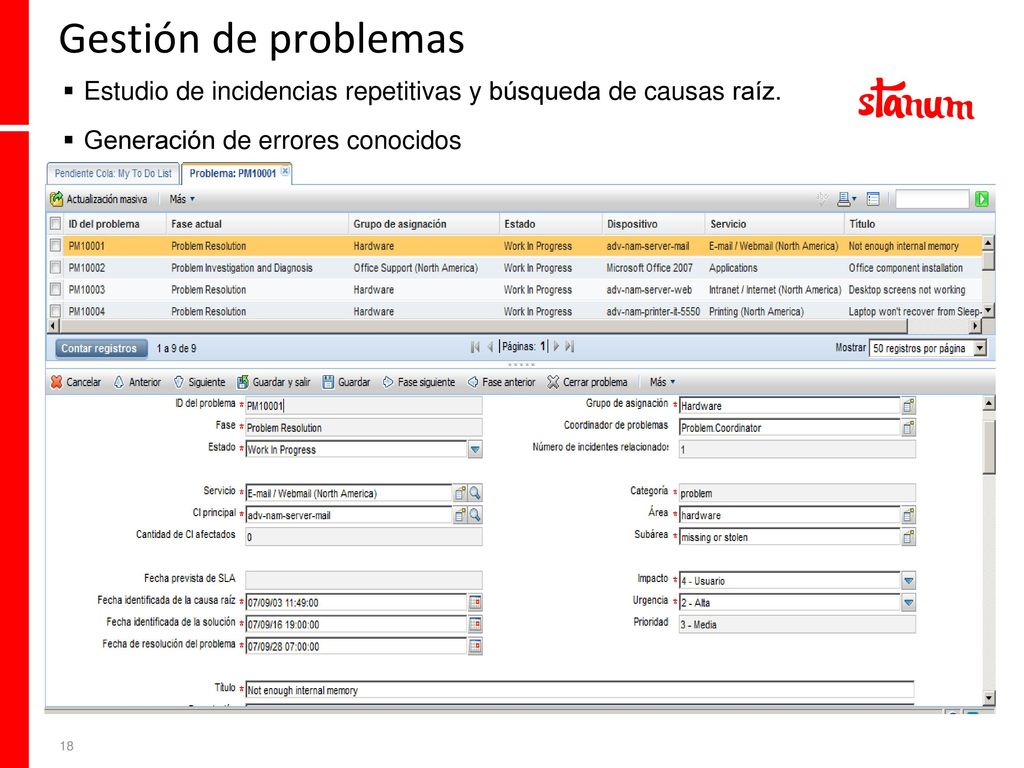
Task: Select Problem Investigation and Diagnosis cell
Action: pyautogui.click(x=242, y=268)
